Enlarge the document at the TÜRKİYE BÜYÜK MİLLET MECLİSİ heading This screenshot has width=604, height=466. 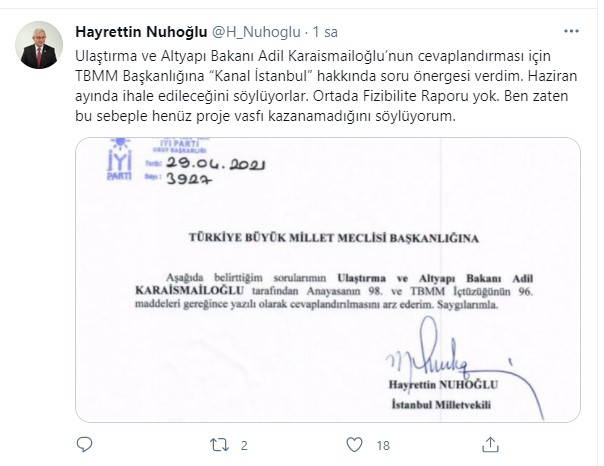tap(334, 238)
